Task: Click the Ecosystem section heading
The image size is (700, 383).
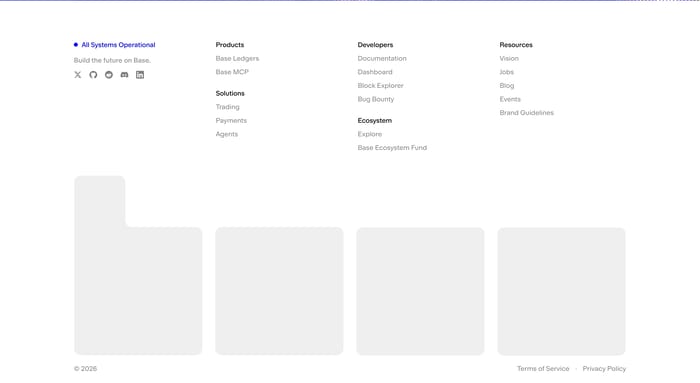Action: 375,121
